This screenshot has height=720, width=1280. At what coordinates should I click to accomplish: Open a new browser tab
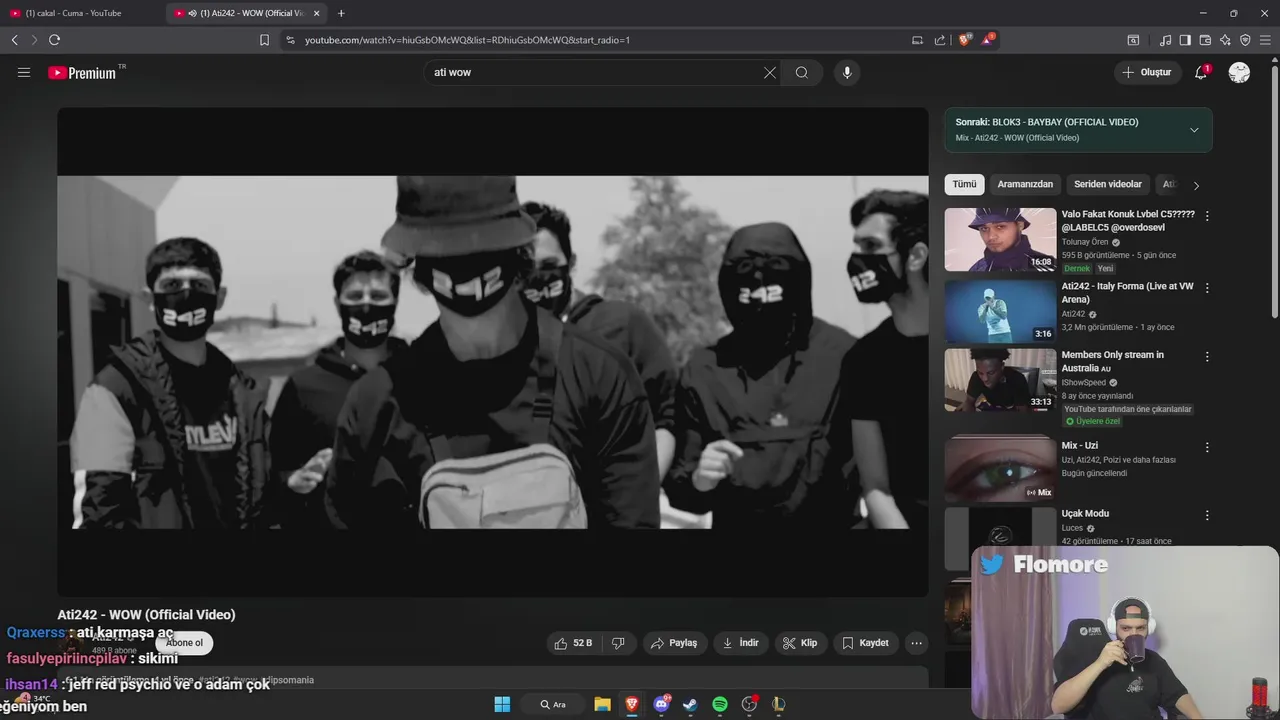[x=341, y=13]
